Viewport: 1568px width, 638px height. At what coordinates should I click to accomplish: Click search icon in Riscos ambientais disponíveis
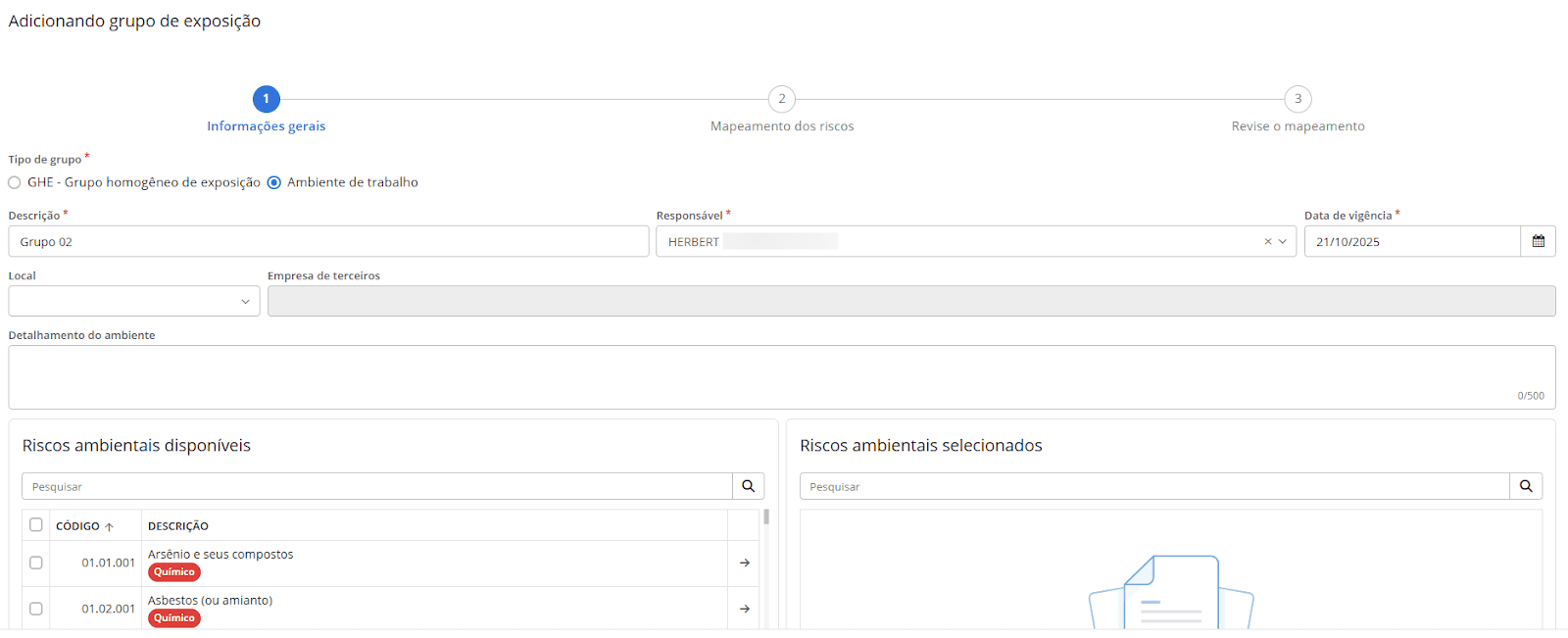[x=748, y=486]
